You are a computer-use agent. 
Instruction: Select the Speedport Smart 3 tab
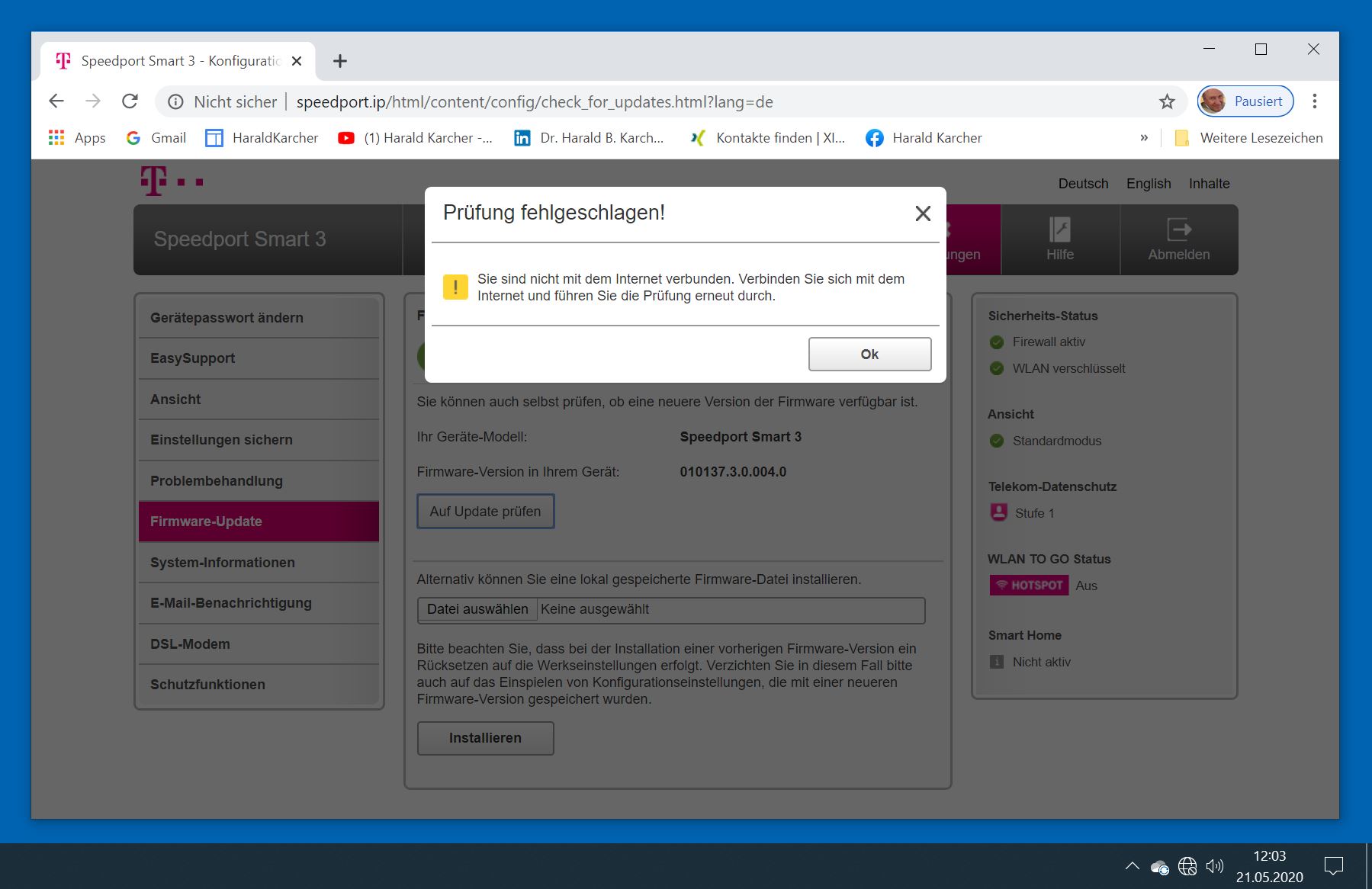(x=178, y=61)
